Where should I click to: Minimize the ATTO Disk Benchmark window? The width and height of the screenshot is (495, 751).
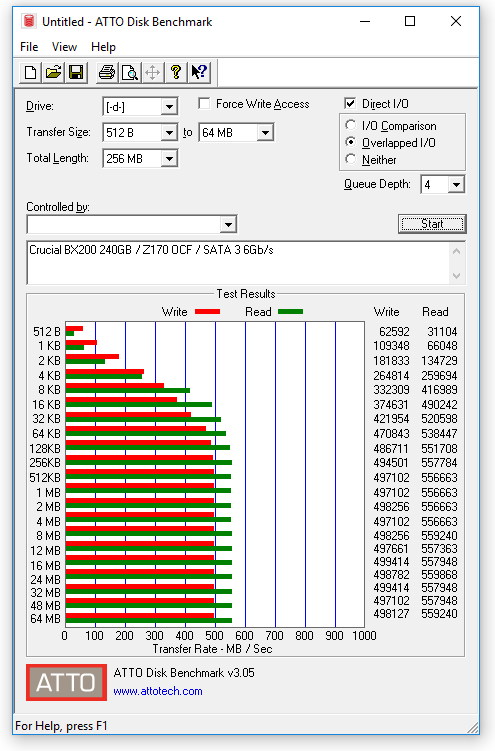[365, 21]
